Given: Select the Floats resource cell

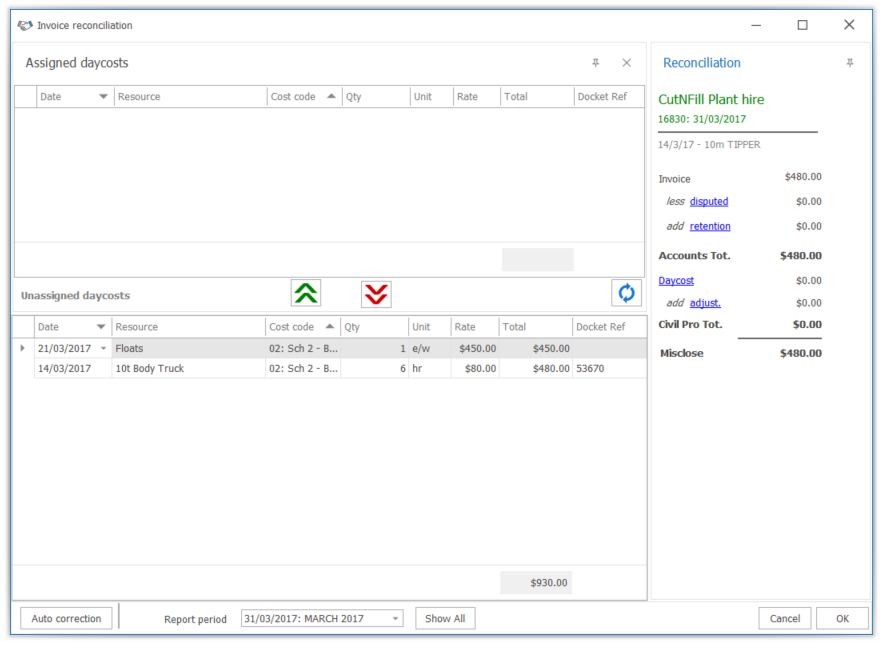Looking at the screenshot, I should [188, 349].
